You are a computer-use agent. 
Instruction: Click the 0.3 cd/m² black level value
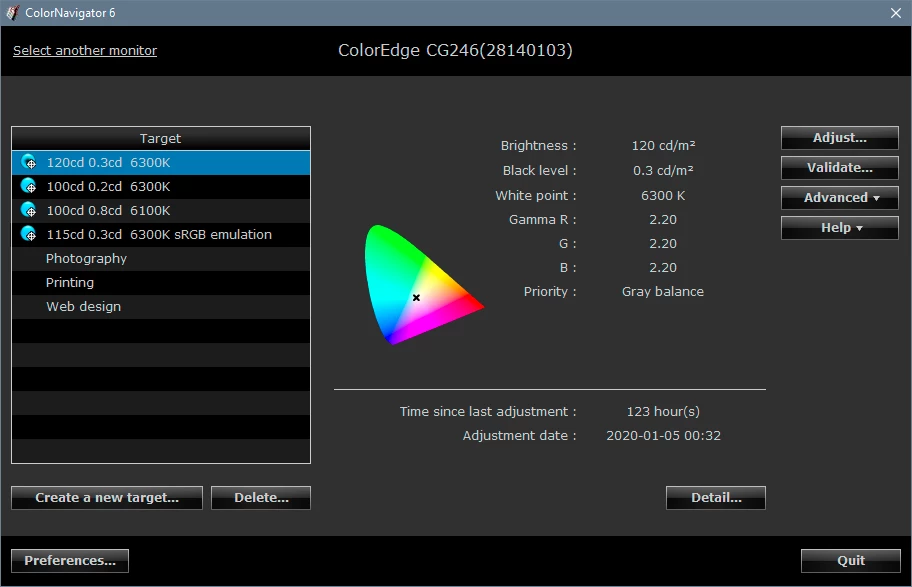(663, 170)
